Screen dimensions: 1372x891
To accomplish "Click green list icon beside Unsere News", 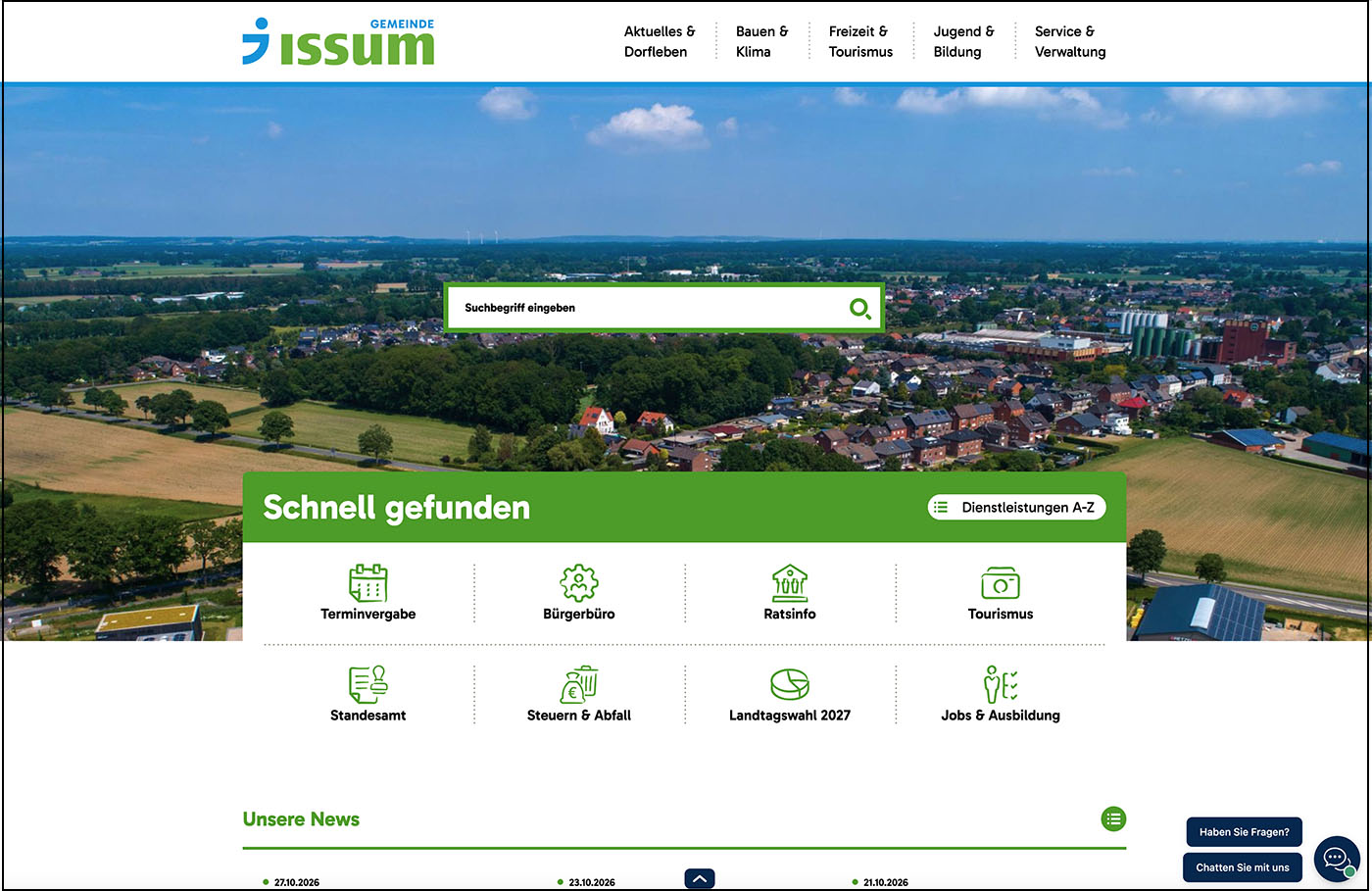I will coord(1113,818).
